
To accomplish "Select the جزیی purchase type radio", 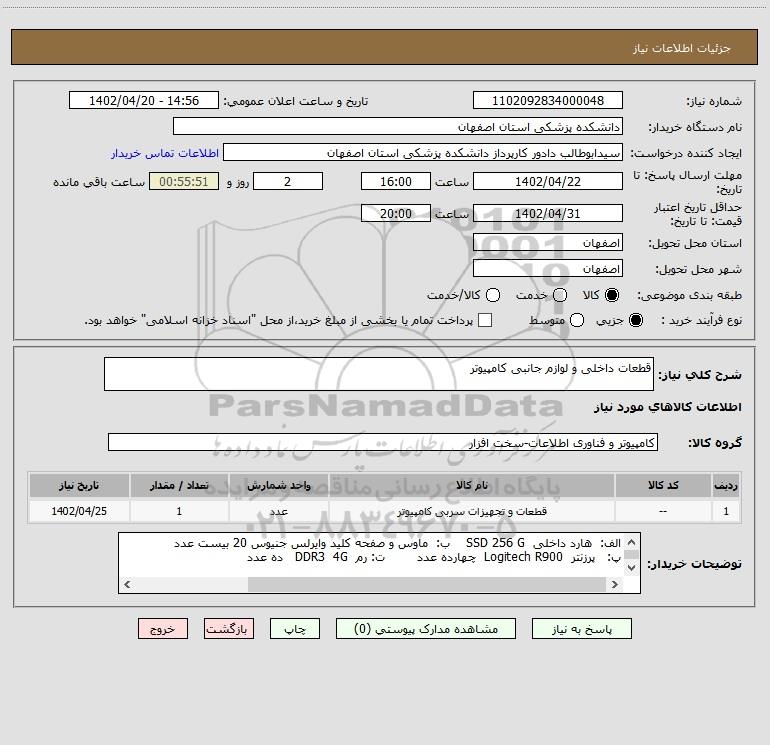I will pos(635,320).
